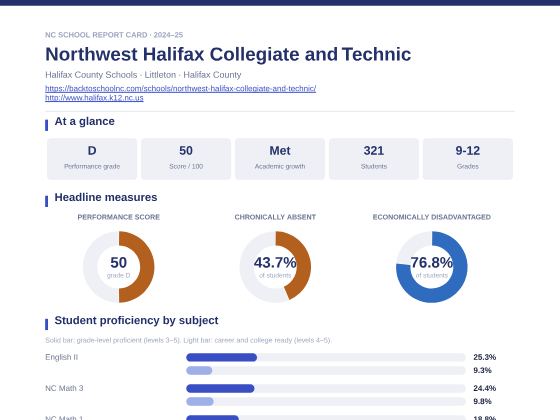This screenshot has width=560, height=420.
Task: Click the 'NC SCHOOL REPORT CARD · 2024–25' label
Action: pos(114,35)
